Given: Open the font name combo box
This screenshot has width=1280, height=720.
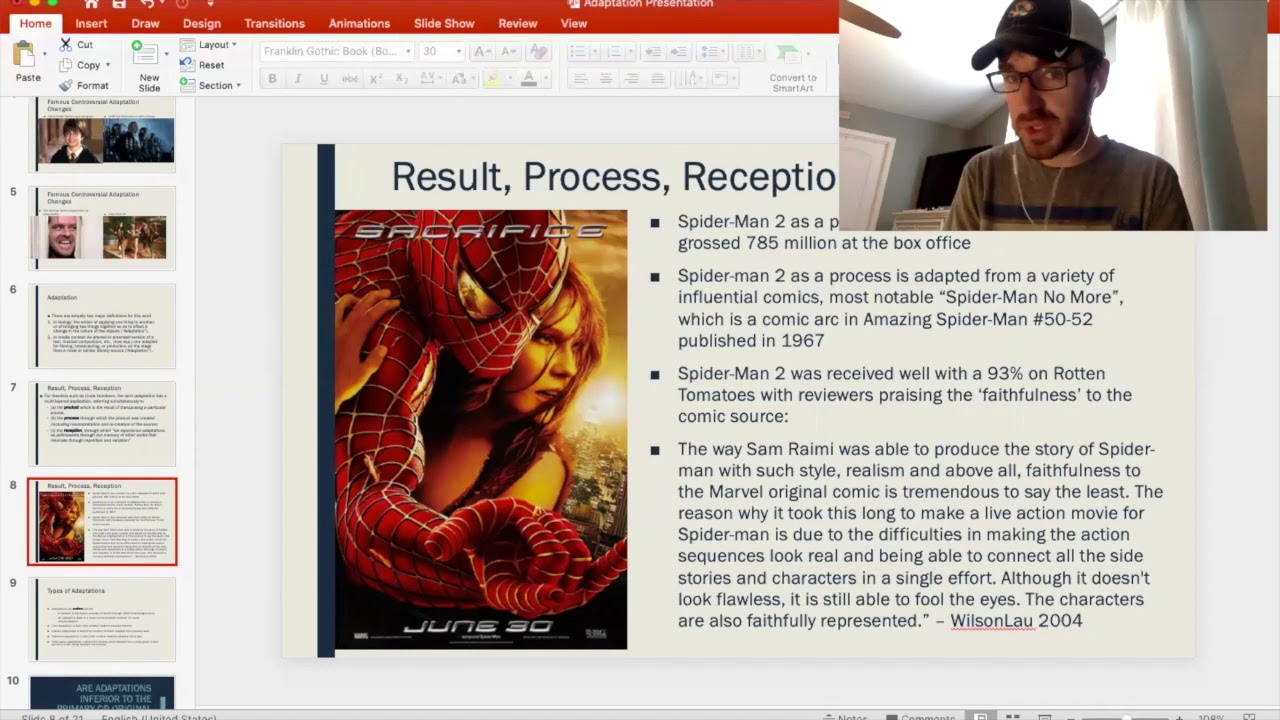Looking at the screenshot, I should tap(337, 51).
